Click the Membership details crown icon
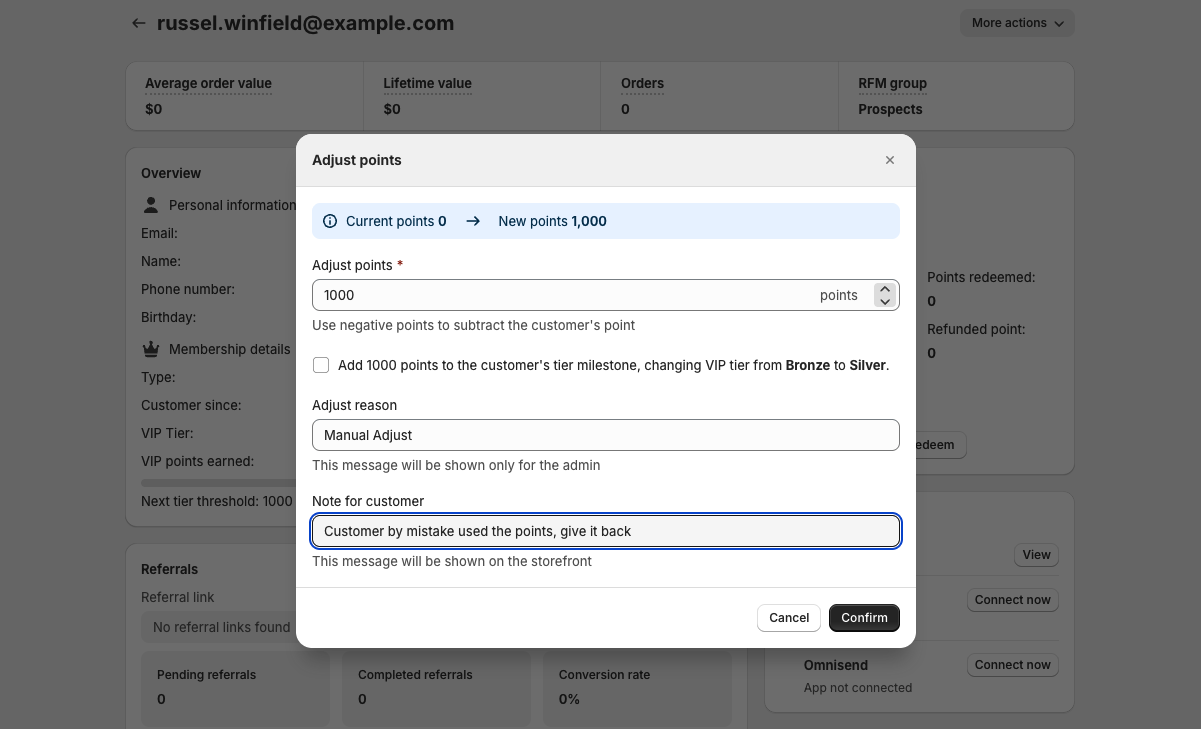Screen dimensions: 1201x729 pos(151,349)
